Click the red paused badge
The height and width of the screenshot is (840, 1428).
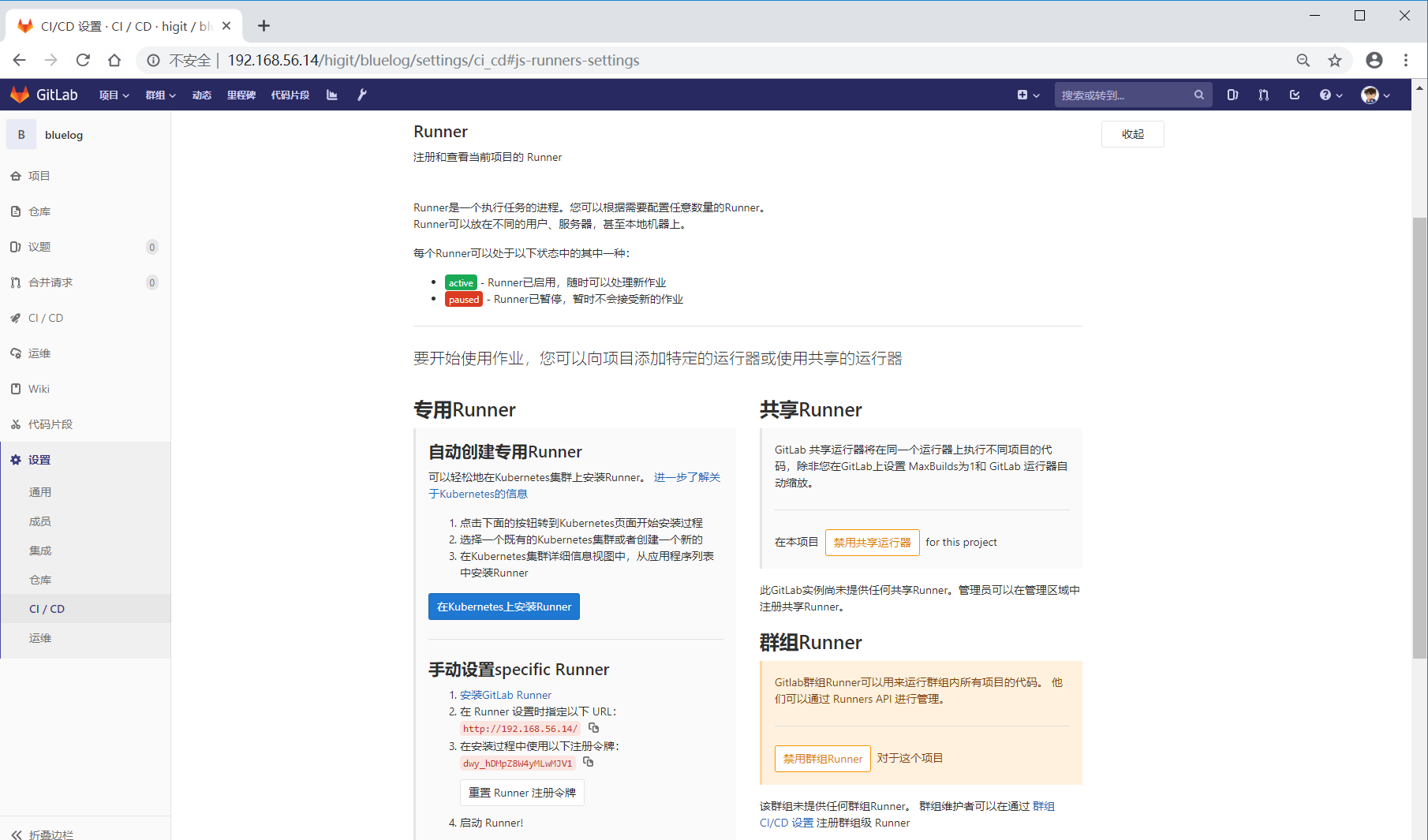pyautogui.click(x=464, y=299)
